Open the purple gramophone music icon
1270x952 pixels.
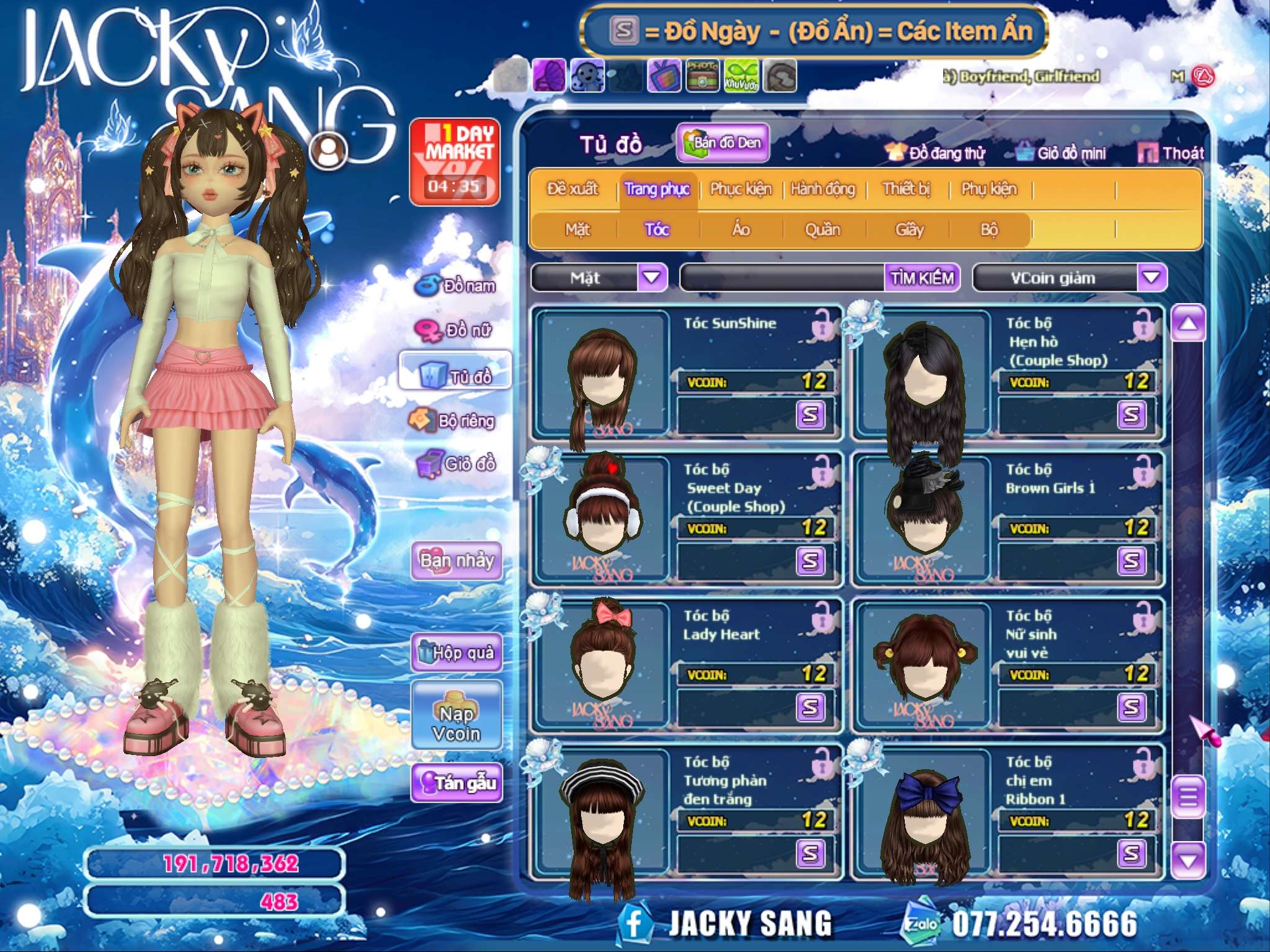(549, 76)
